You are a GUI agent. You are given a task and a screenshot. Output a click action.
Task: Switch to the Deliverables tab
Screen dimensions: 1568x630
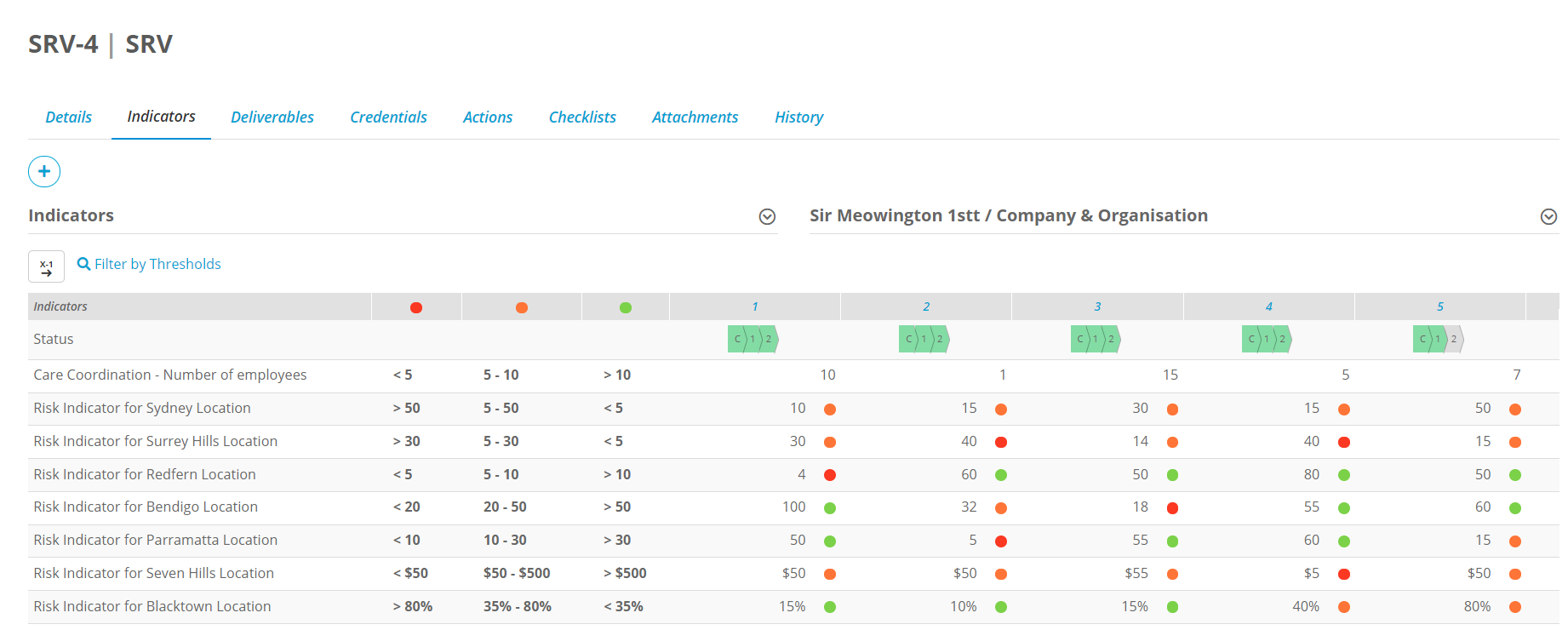tap(272, 117)
